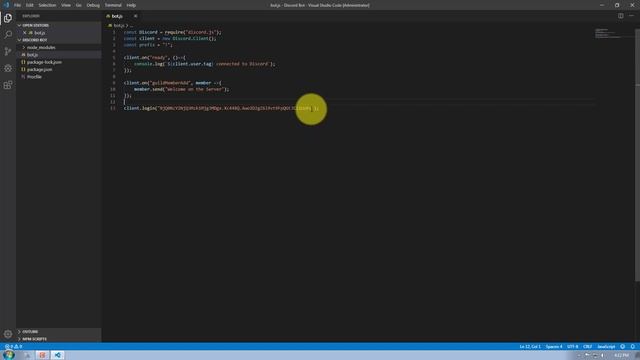Open the File menu

click(x=17, y=5)
